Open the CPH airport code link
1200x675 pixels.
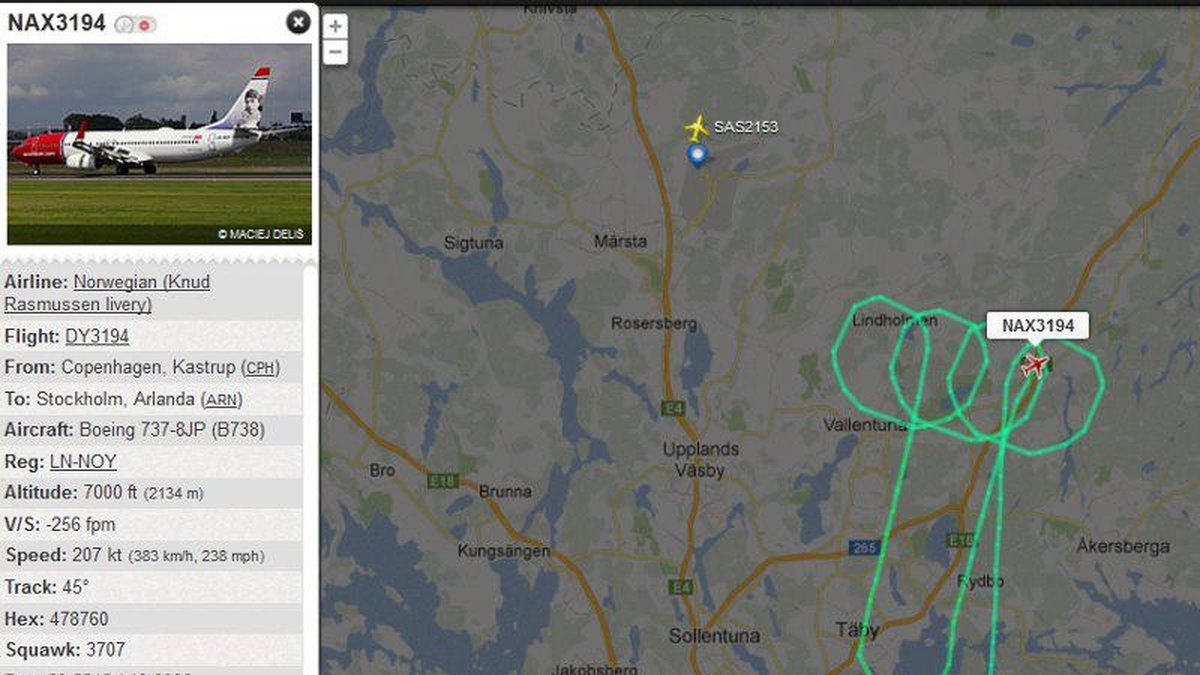coord(261,368)
